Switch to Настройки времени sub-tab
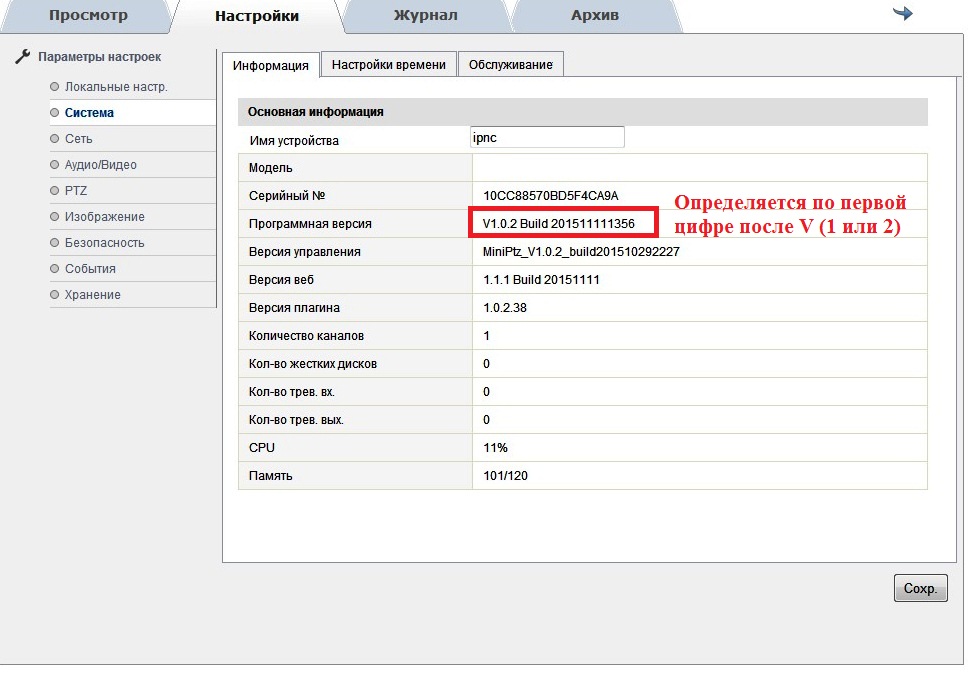The image size is (968, 675). pos(388,65)
